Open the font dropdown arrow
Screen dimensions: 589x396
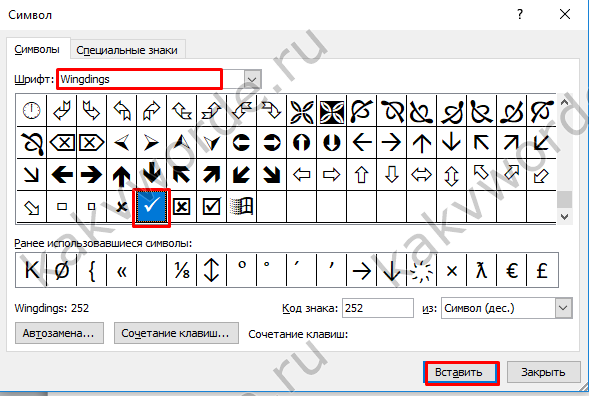[x=252, y=79]
